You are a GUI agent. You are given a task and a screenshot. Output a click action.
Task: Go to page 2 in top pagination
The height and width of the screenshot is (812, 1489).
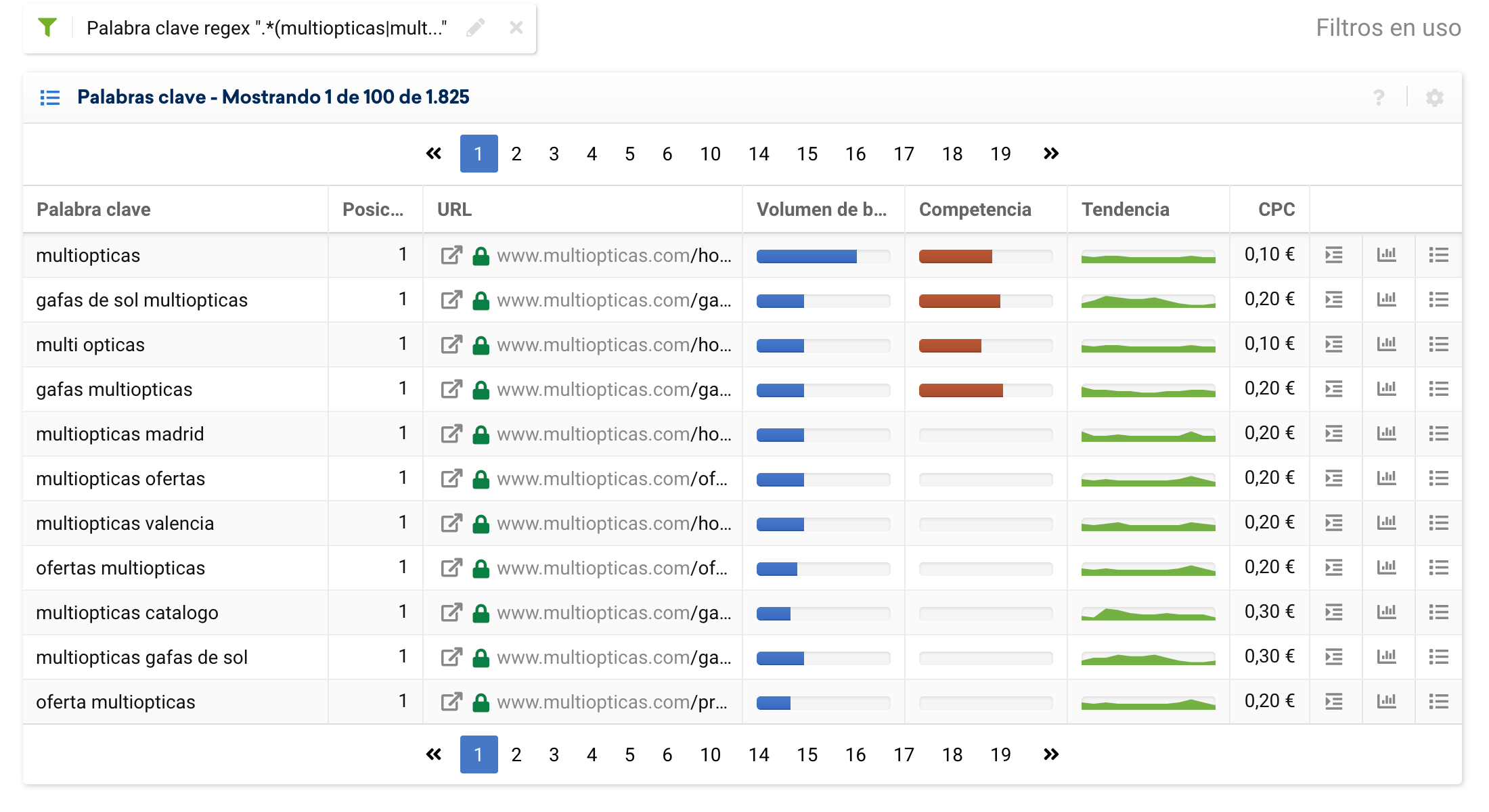pos(516,154)
